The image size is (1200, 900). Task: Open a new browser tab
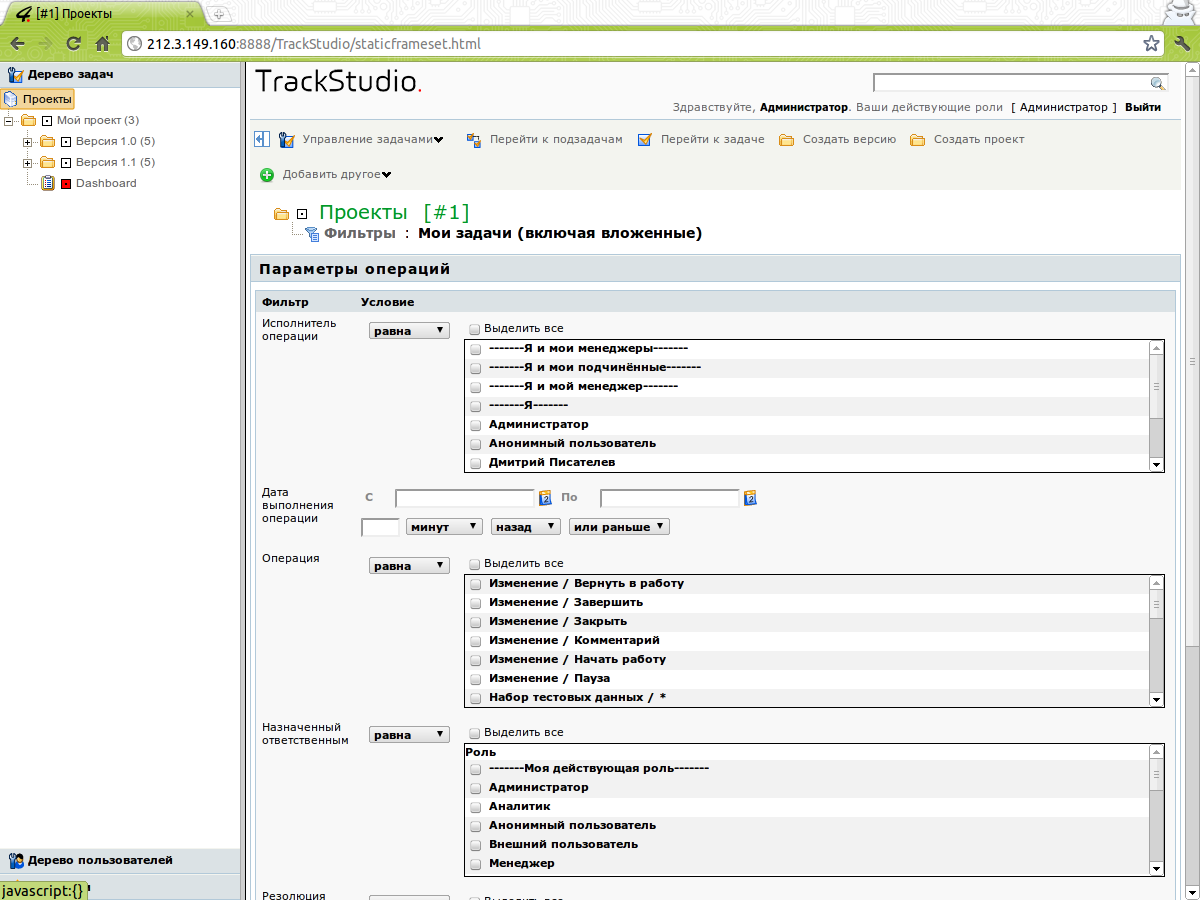219,14
